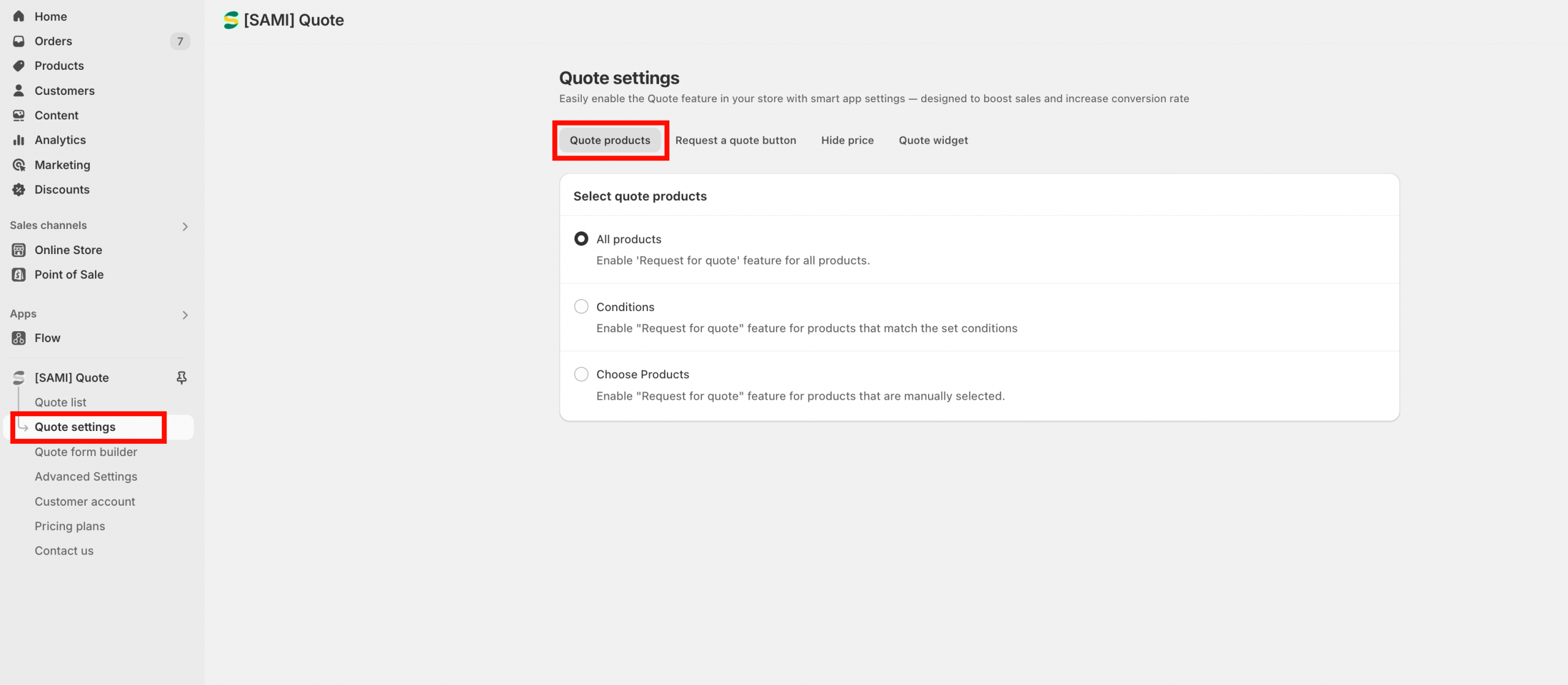Open Orders from the sidebar

point(53,41)
